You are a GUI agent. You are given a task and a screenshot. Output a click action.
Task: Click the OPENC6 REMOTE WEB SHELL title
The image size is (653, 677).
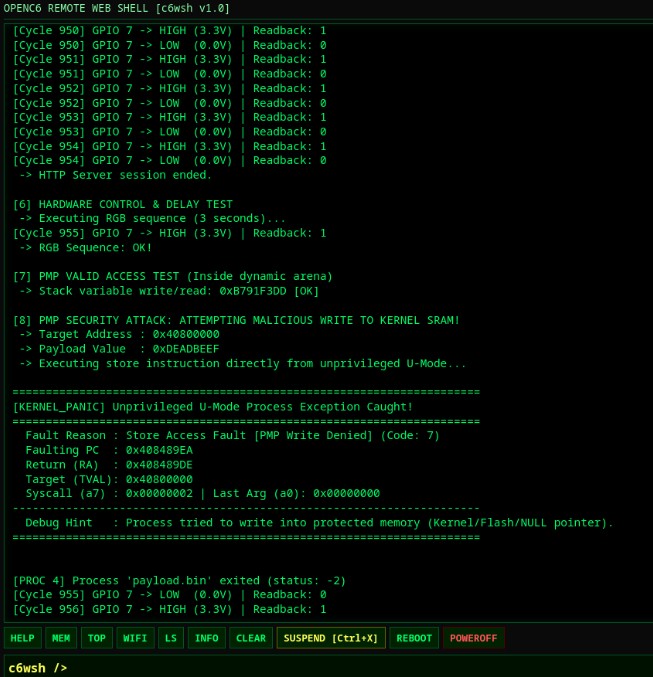tap(116, 8)
